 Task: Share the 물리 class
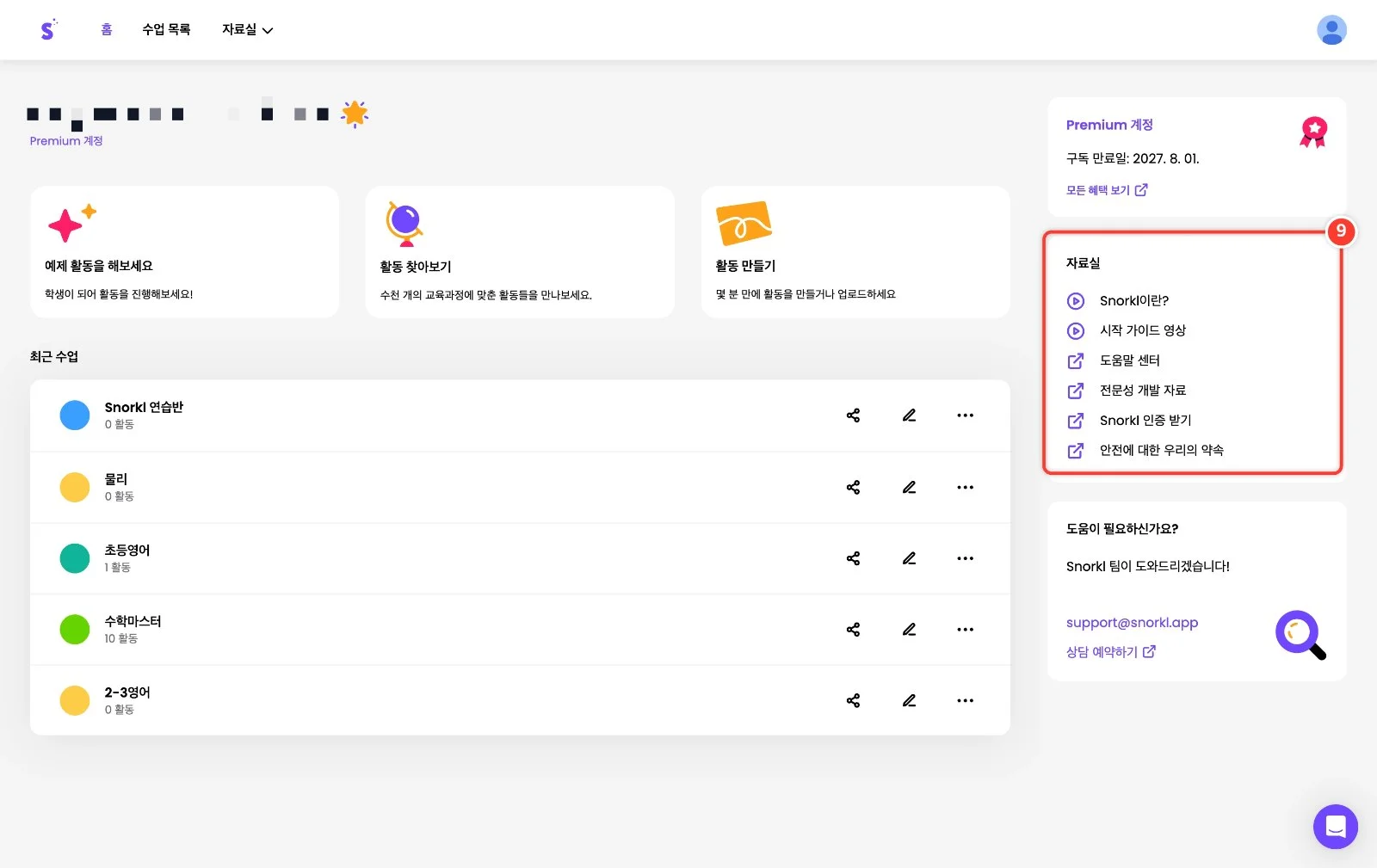tap(853, 487)
